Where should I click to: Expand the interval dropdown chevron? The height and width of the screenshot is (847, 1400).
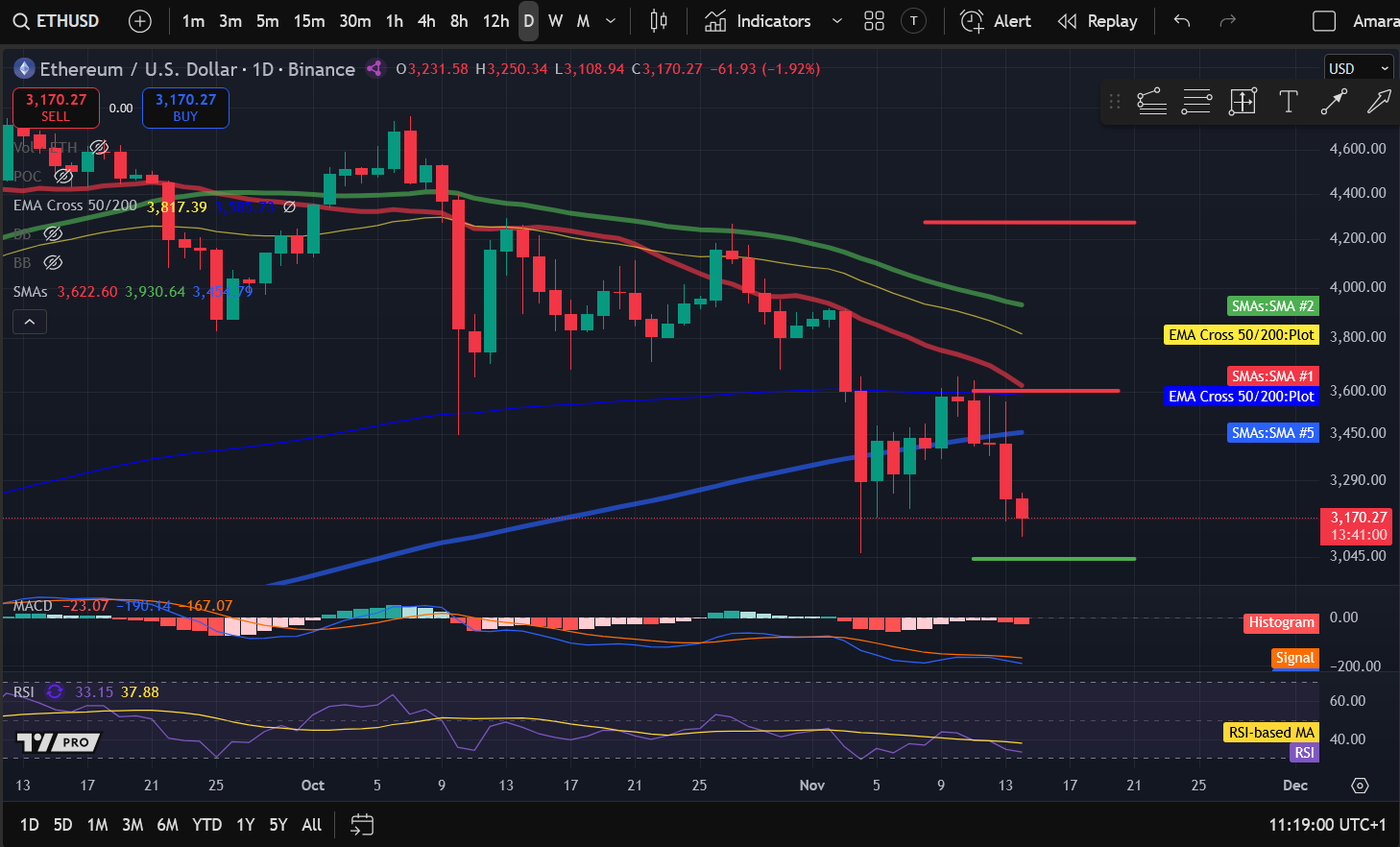click(x=609, y=20)
